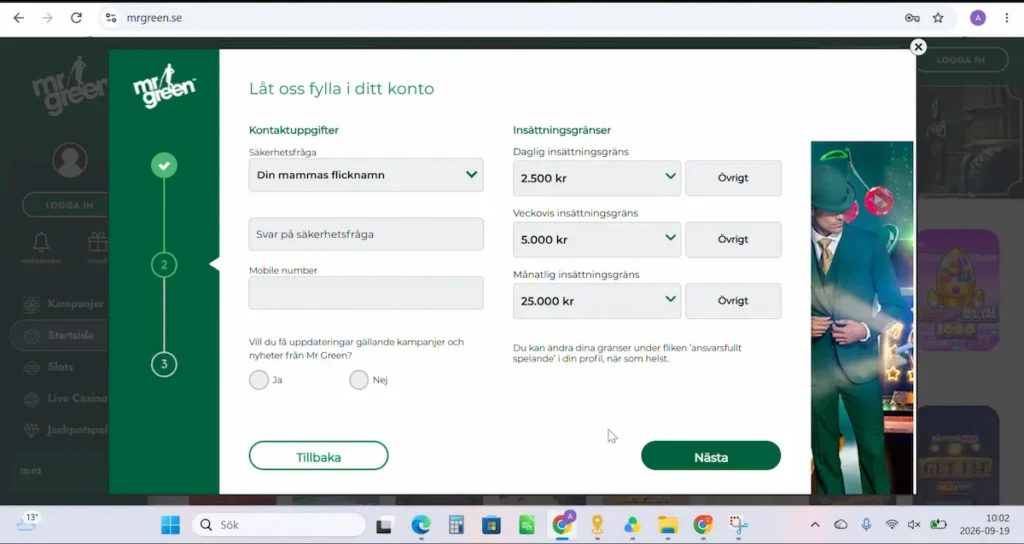Screen dimensions: 1024x544
Task: Focus the Mobile number input field
Action: (366, 293)
